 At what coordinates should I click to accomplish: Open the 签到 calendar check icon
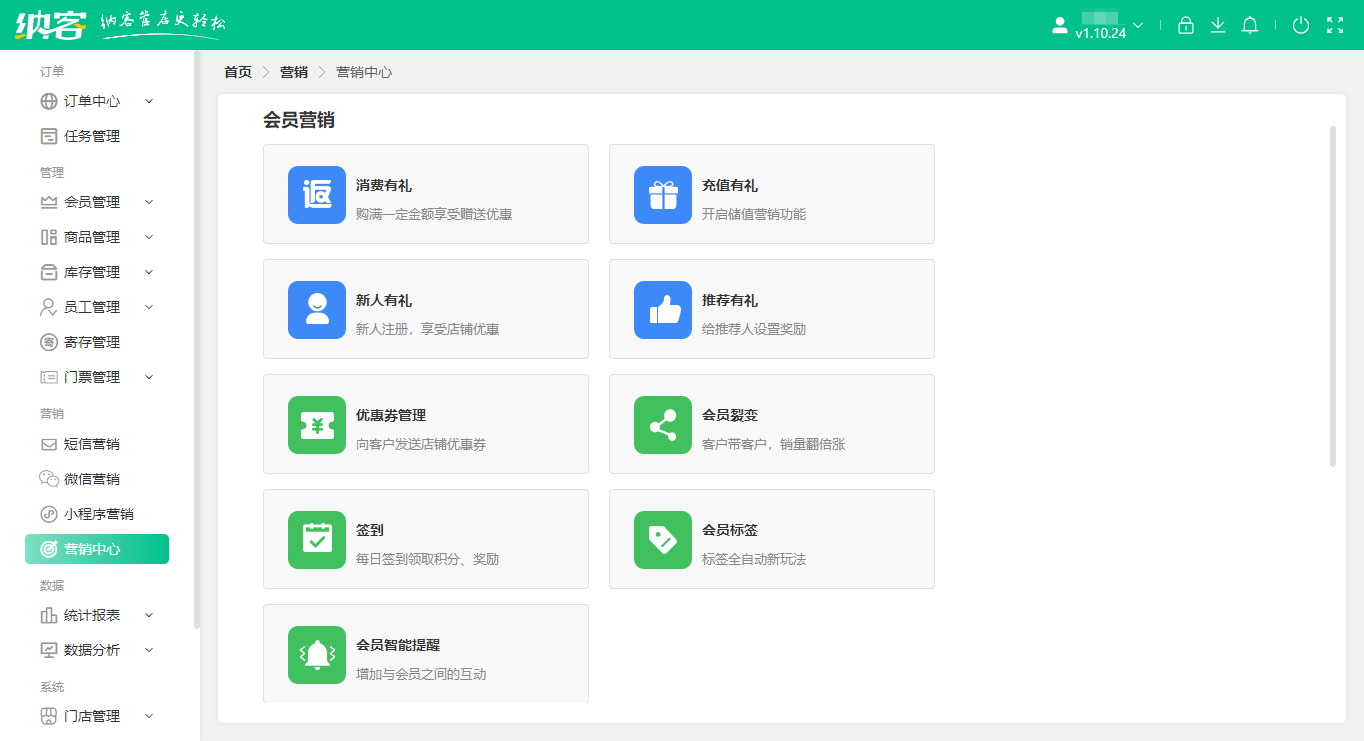[x=317, y=540]
